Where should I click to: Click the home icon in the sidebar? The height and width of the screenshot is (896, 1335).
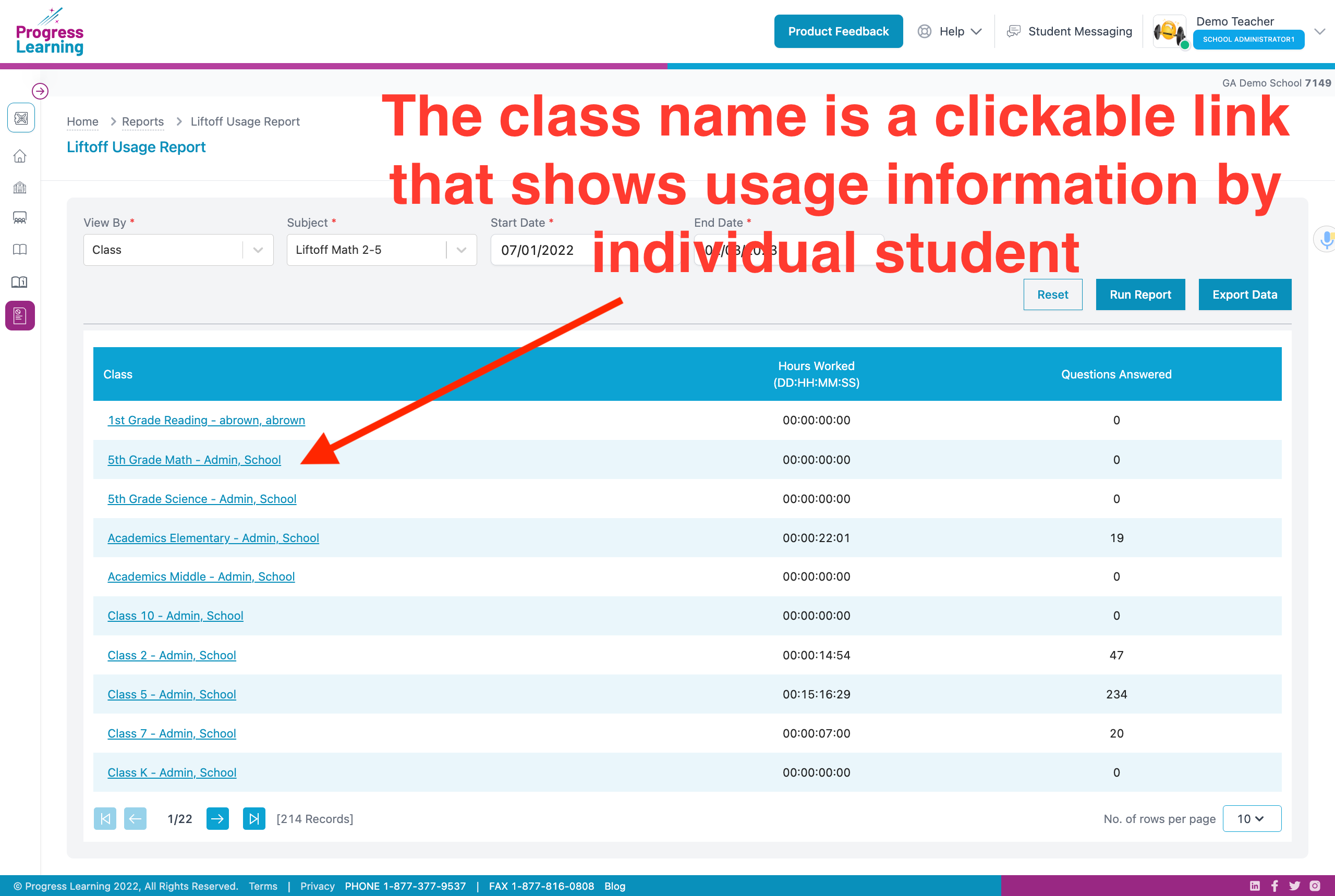20,156
